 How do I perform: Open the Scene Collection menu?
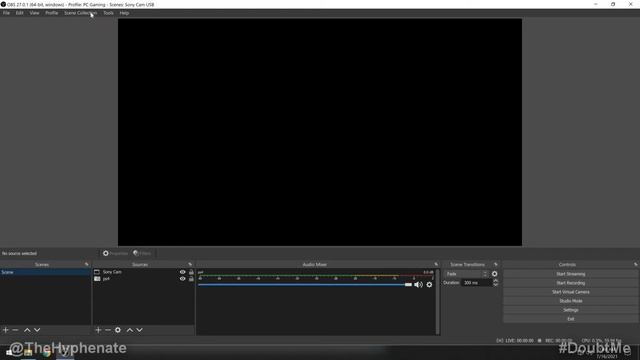click(x=80, y=13)
